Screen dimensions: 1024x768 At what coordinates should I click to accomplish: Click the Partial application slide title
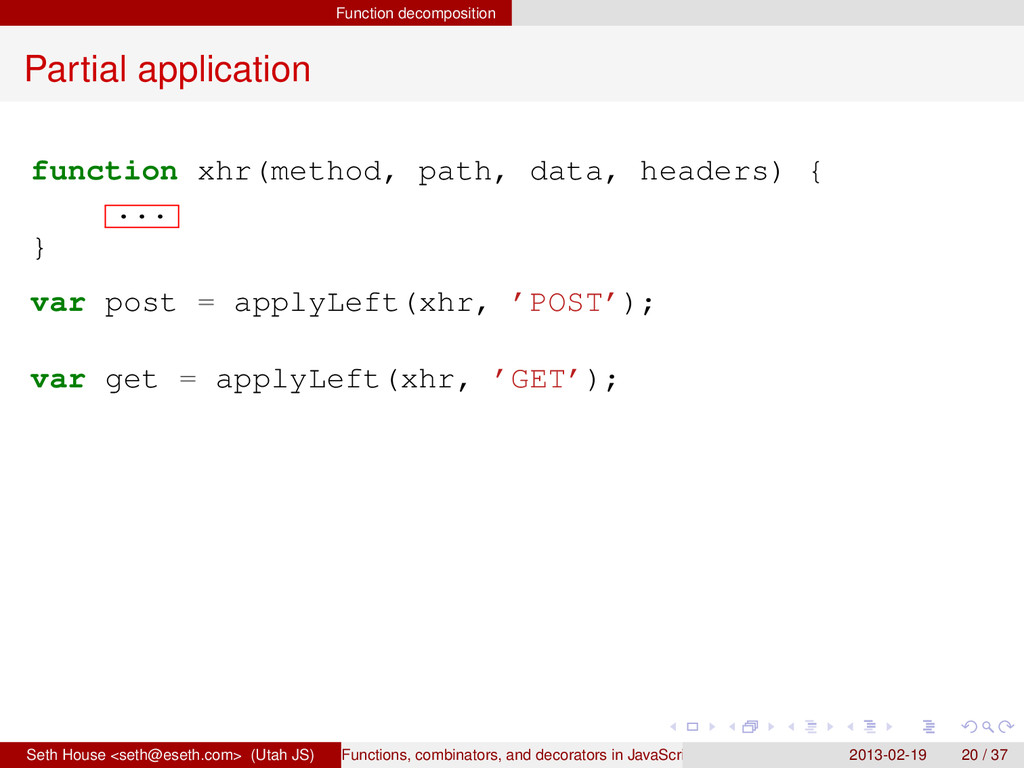pos(168,69)
